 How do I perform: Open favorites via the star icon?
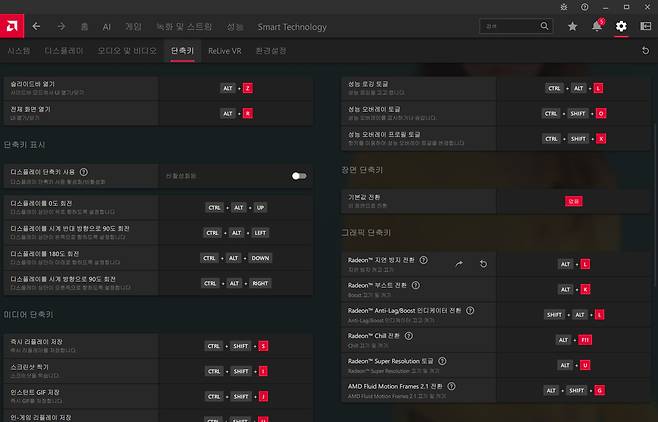[x=572, y=26]
